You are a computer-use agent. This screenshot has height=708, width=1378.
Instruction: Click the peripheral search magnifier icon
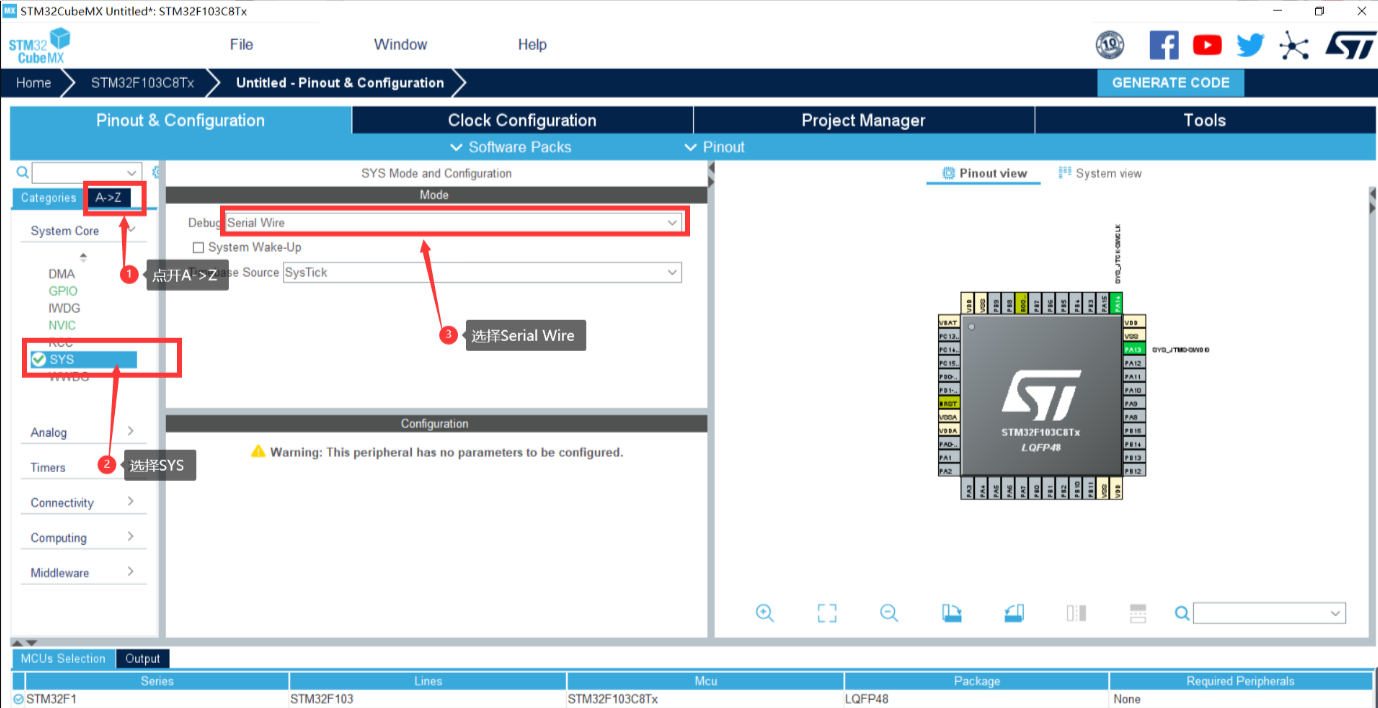[x=23, y=172]
